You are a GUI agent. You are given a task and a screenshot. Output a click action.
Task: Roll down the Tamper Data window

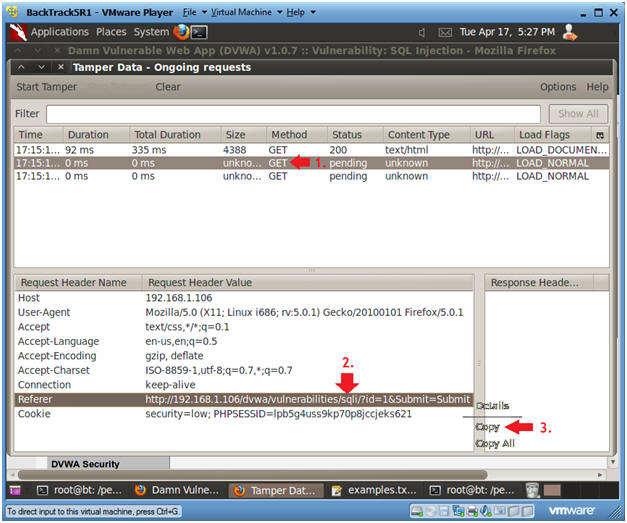[41, 67]
